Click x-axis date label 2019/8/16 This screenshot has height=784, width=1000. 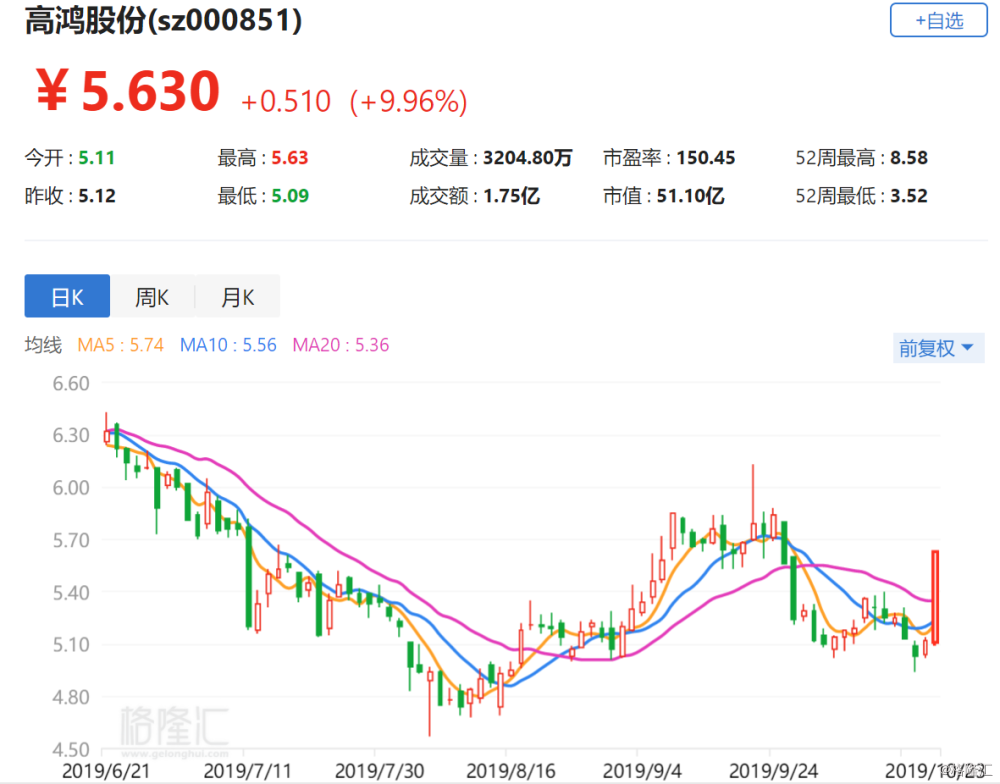pyautogui.click(x=510, y=771)
